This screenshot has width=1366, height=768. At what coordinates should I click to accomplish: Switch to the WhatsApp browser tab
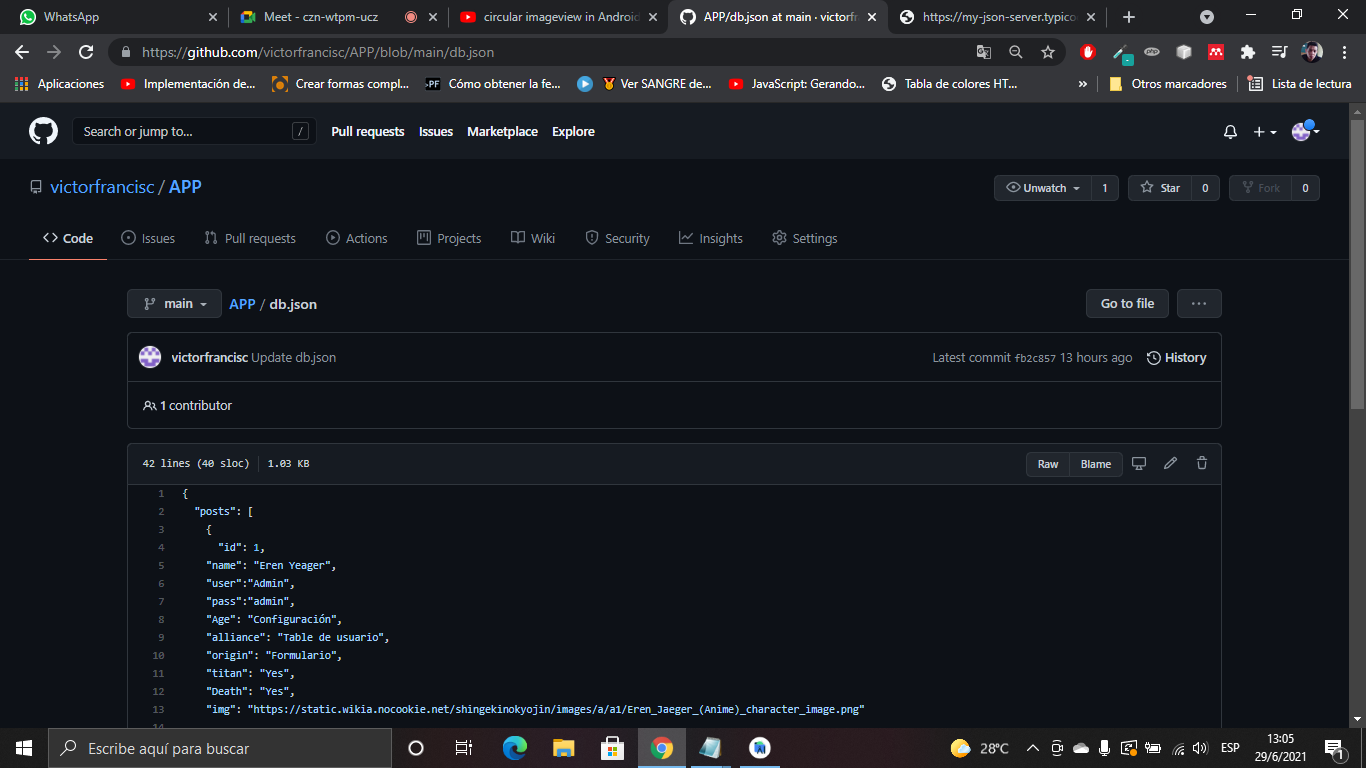pyautogui.click(x=118, y=17)
